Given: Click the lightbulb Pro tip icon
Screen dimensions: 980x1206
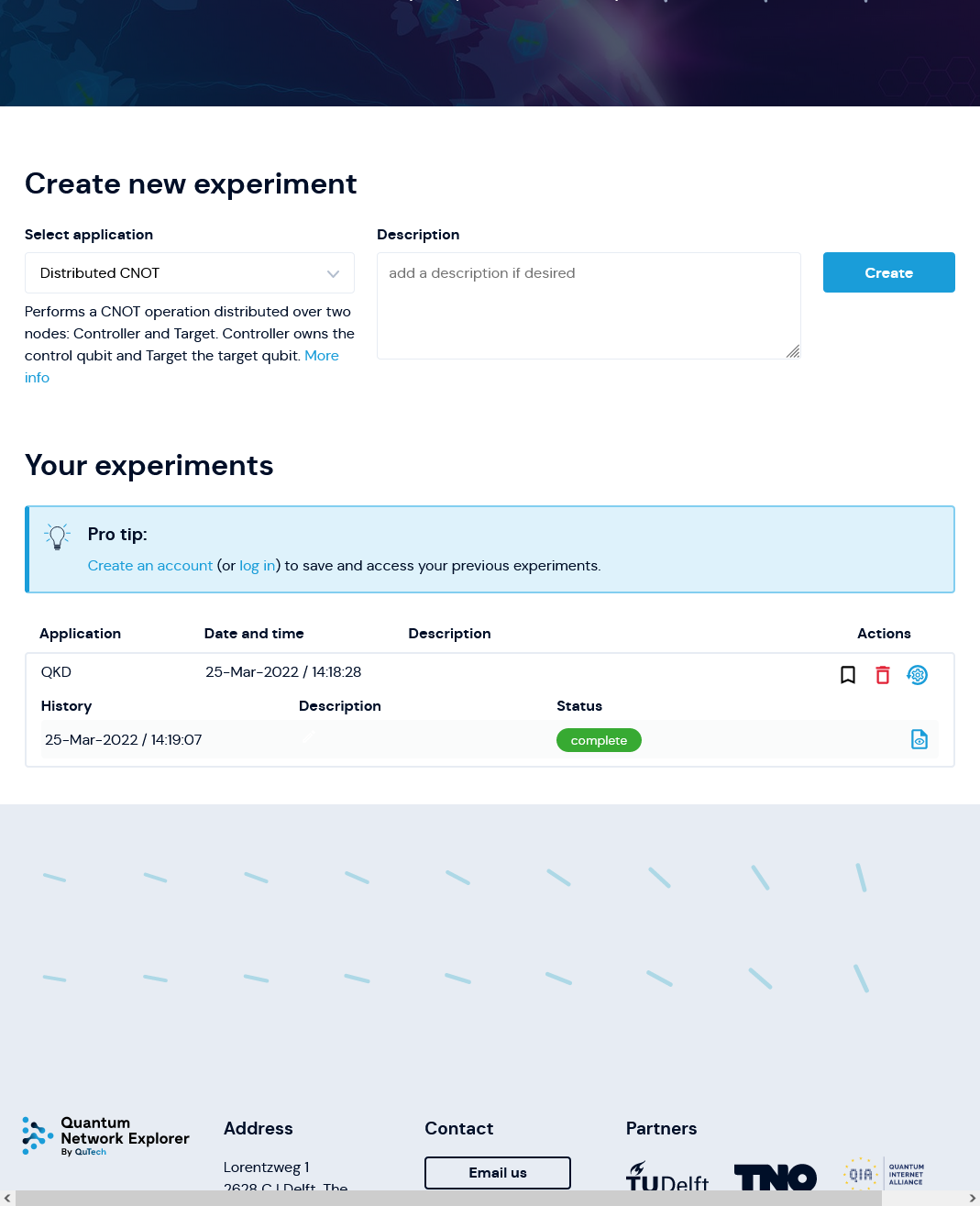Looking at the screenshot, I should 58,537.
